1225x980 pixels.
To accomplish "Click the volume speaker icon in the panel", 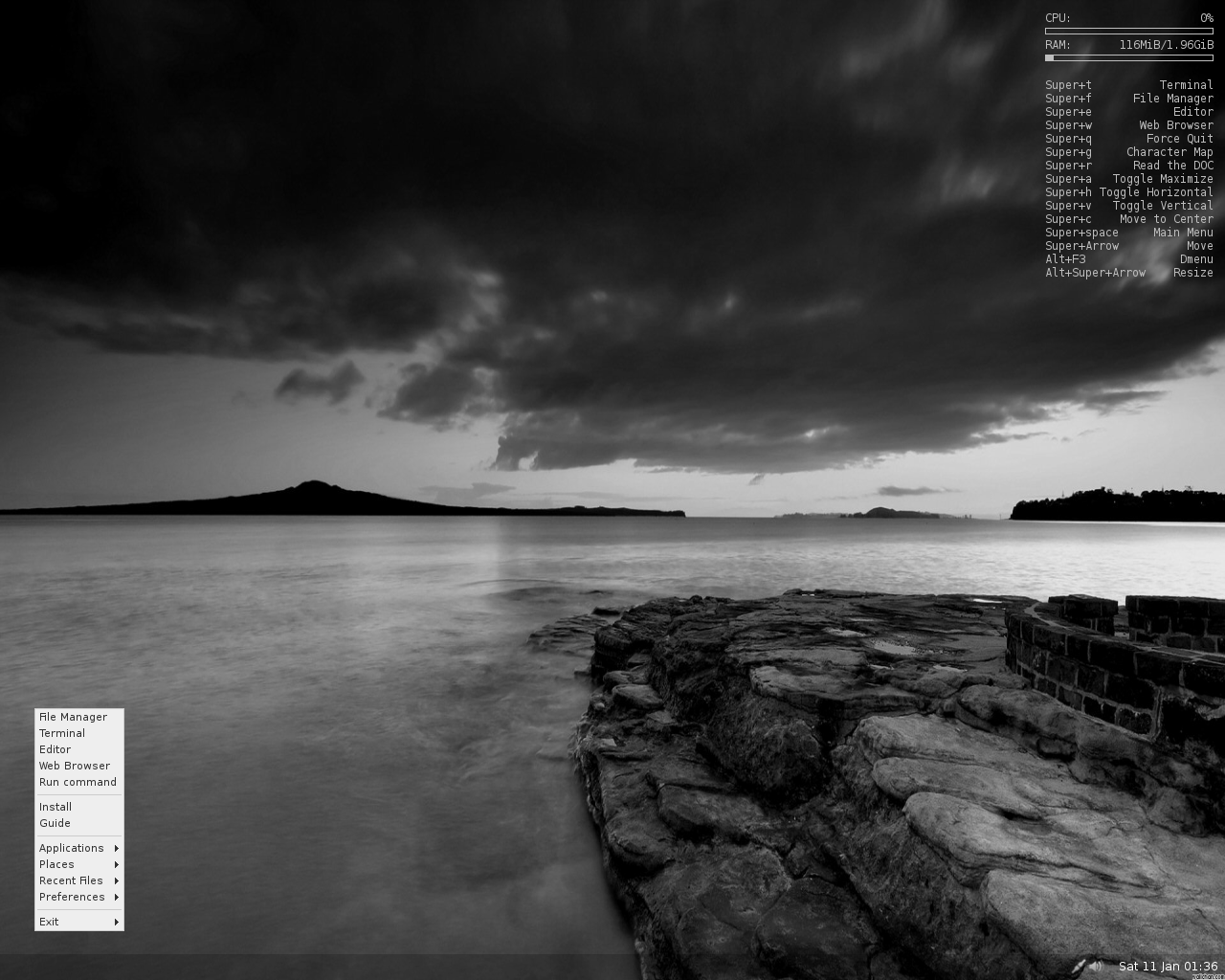I will point(1096,966).
